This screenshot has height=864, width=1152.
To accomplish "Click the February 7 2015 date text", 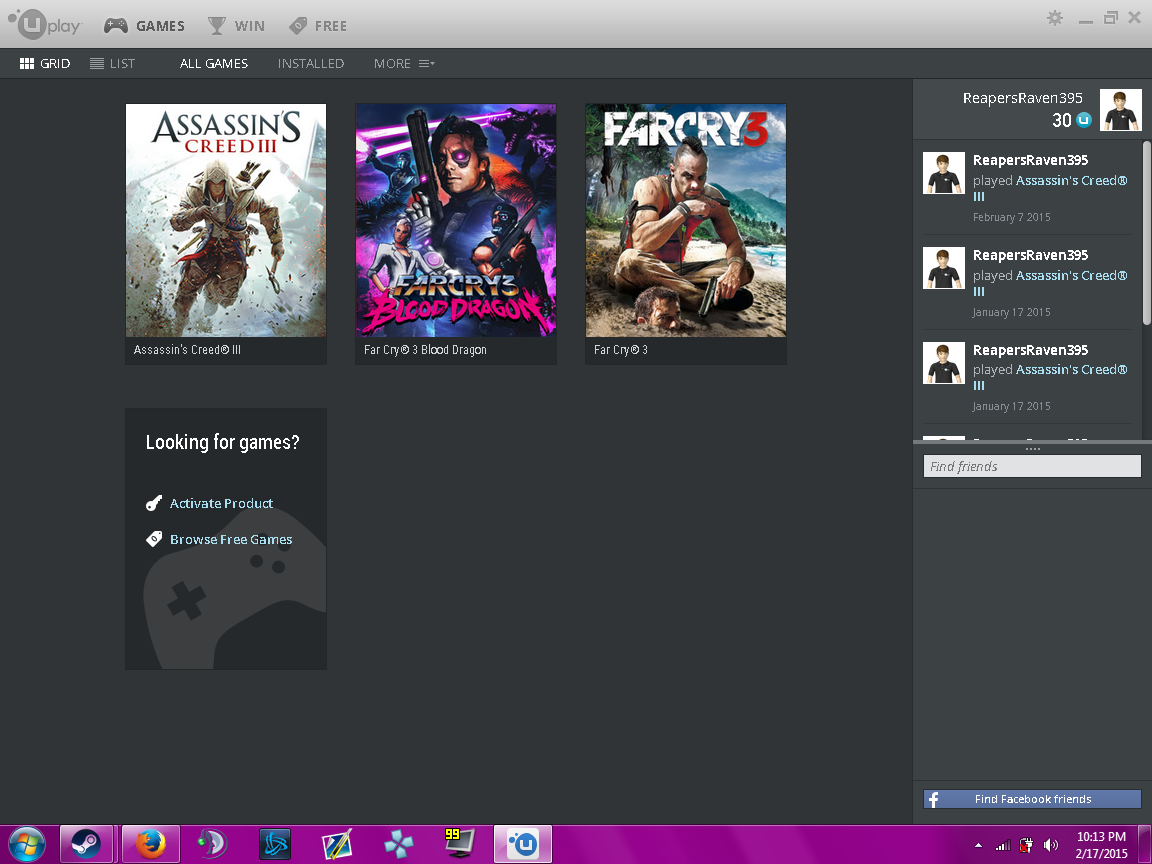I will click(x=1011, y=217).
